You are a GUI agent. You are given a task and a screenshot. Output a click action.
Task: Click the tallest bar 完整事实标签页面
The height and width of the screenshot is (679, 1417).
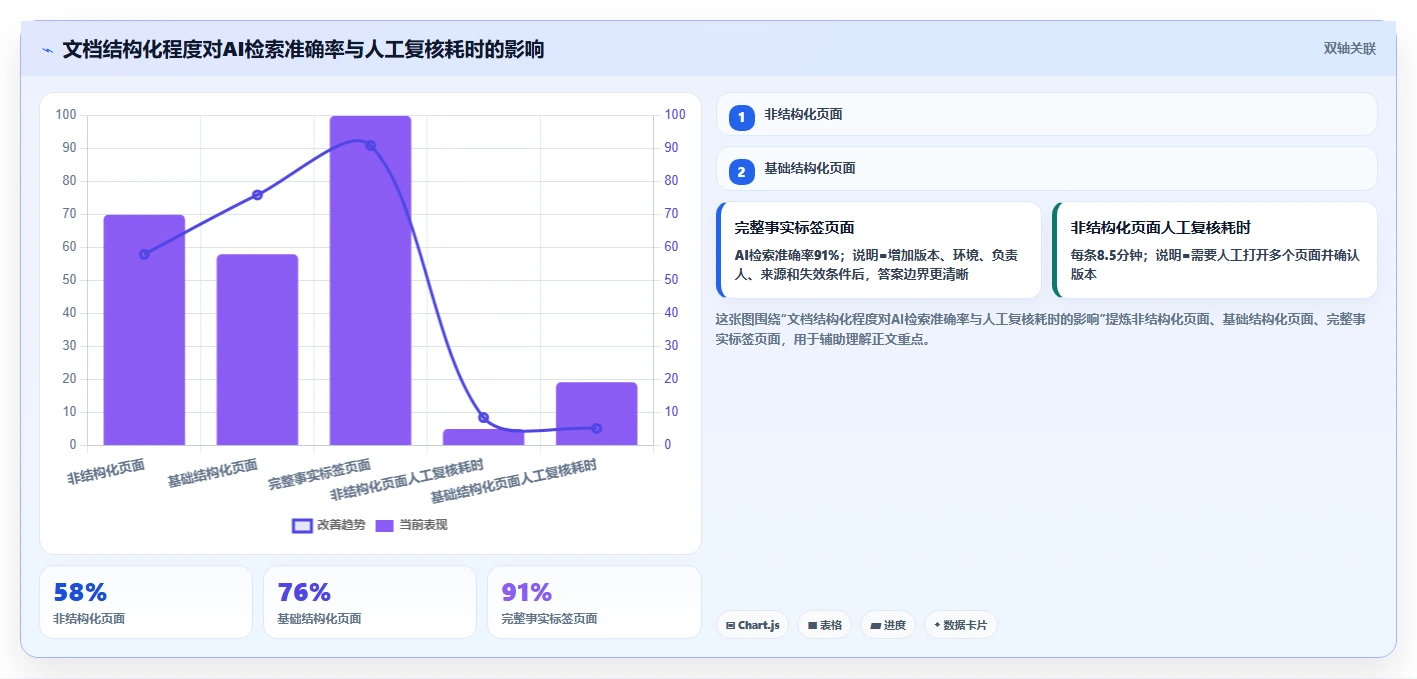coord(370,280)
